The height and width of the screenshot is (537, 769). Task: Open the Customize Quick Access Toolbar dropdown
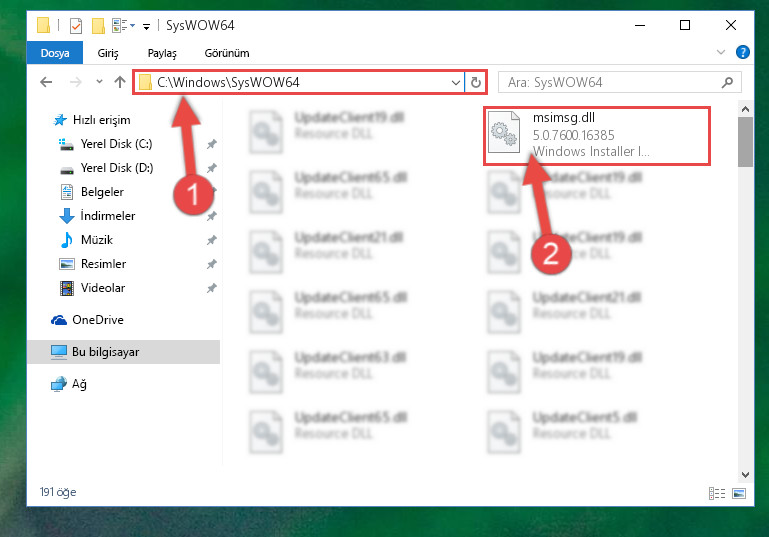pyautogui.click(x=146, y=26)
